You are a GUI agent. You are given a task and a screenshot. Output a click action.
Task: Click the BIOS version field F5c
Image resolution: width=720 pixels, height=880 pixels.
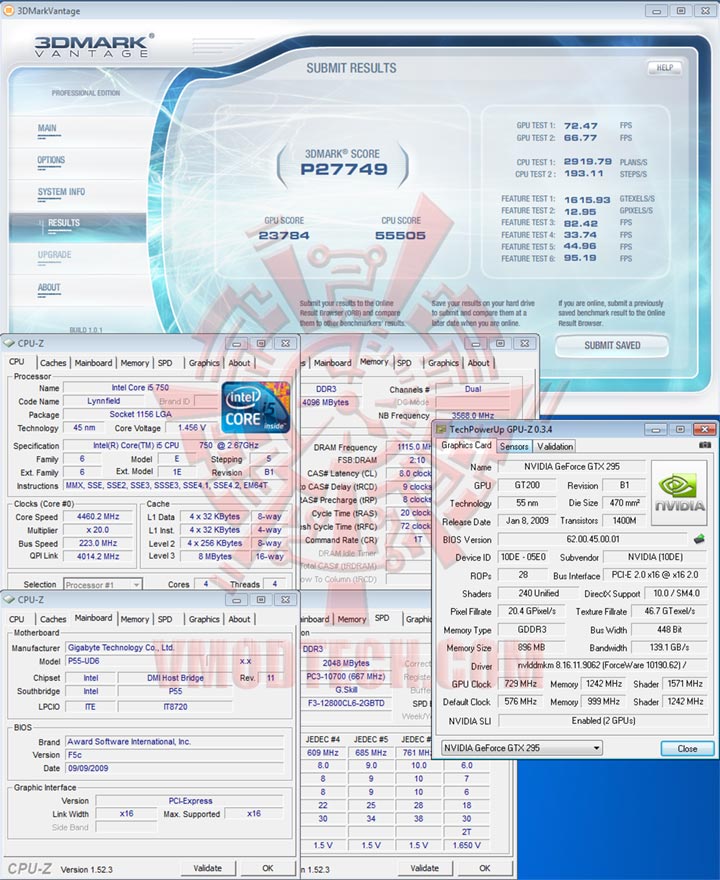point(175,755)
